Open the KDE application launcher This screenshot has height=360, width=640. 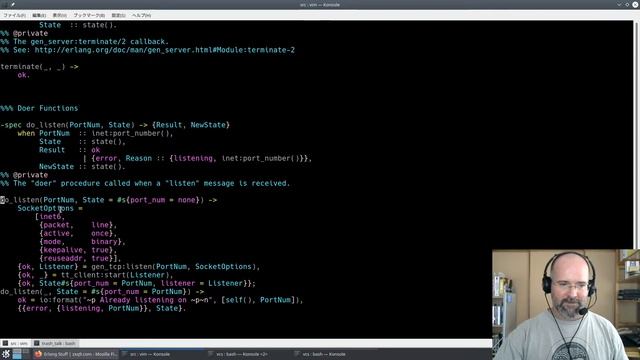coord(6,354)
